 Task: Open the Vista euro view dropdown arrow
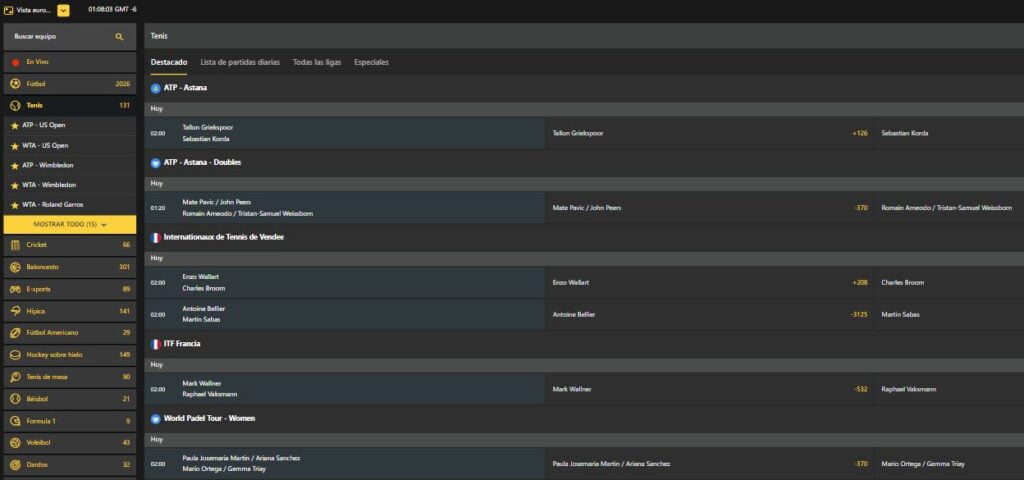(x=63, y=10)
